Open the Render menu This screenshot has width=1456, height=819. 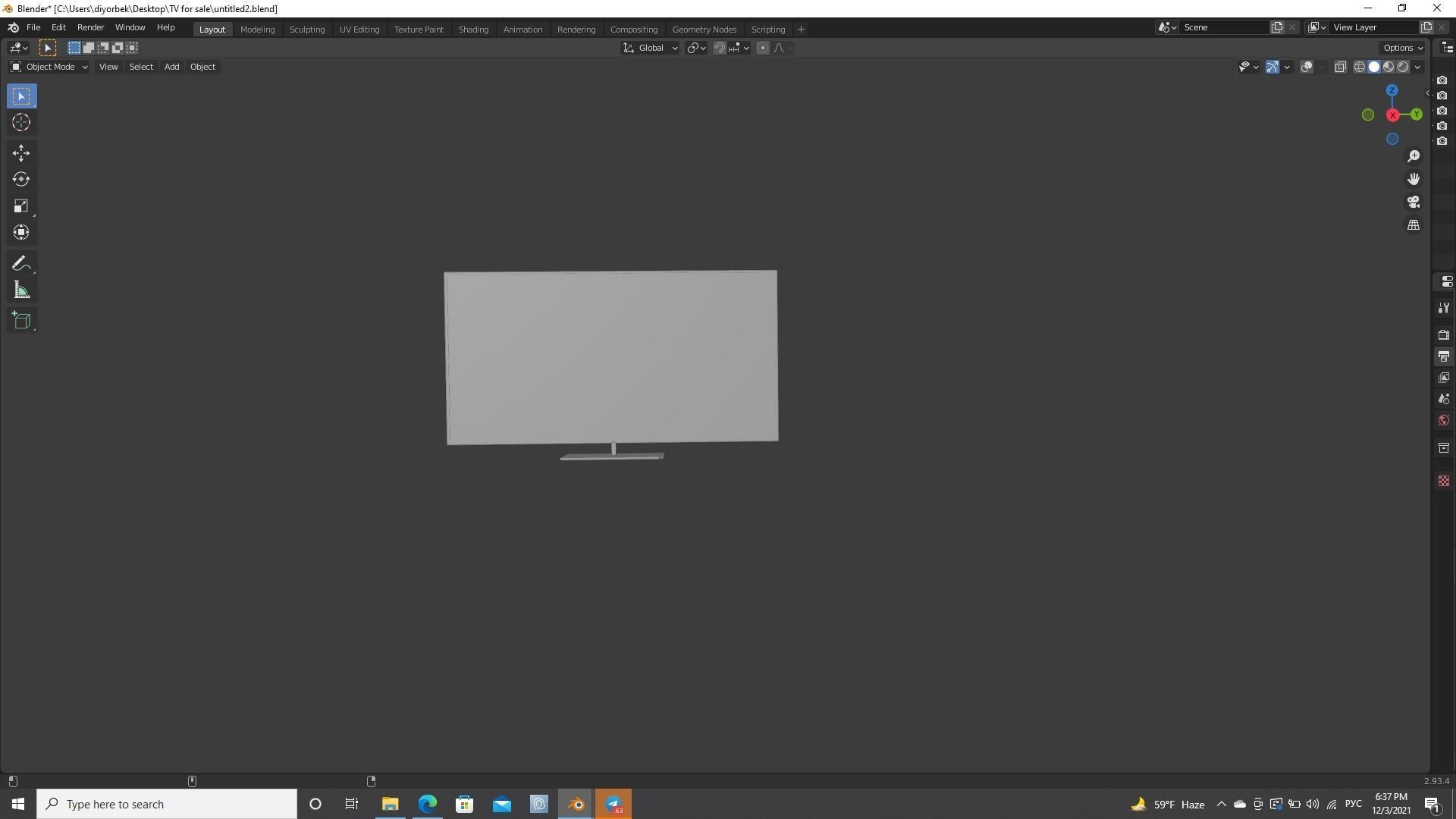(x=90, y=27)
